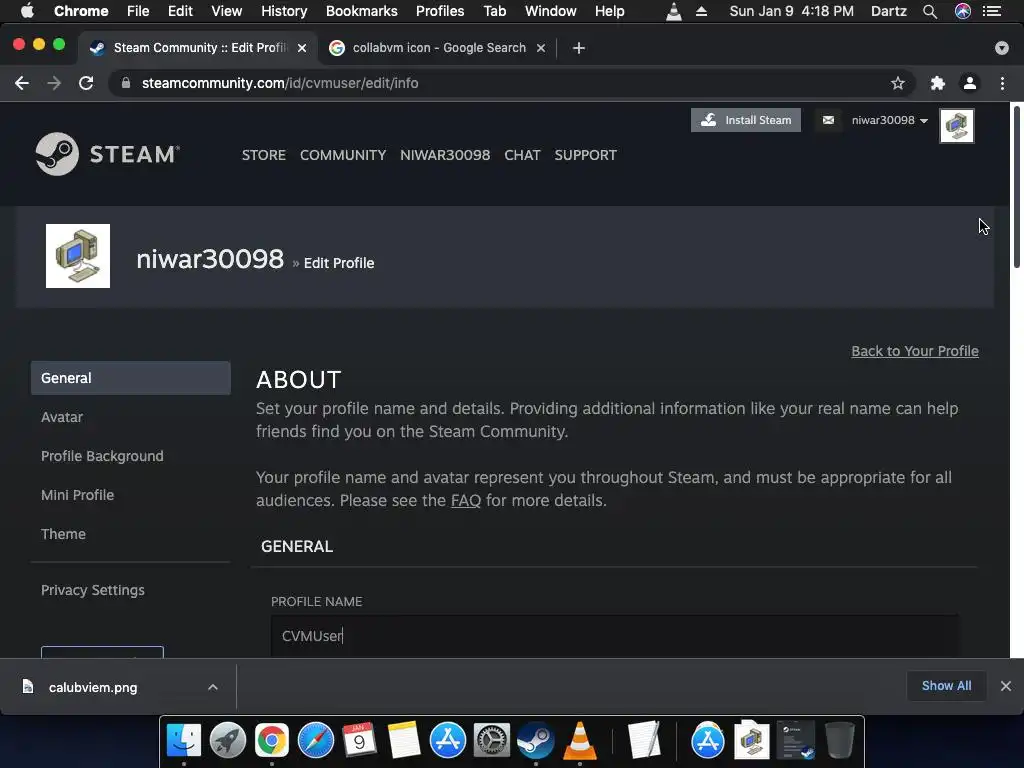Open downloaded calubviem.png file
Image resolution: width=1024 pixels, height=768 pixels.
coord(93,687)
